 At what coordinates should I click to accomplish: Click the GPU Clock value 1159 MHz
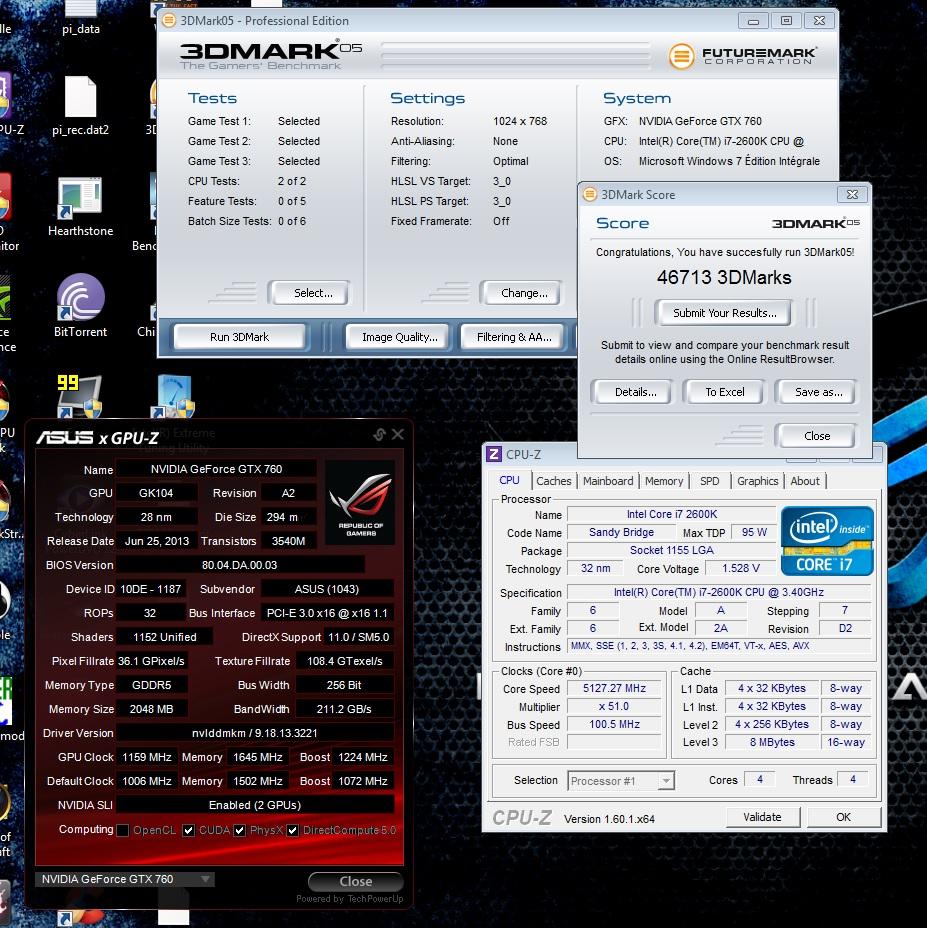click(147, 758)
